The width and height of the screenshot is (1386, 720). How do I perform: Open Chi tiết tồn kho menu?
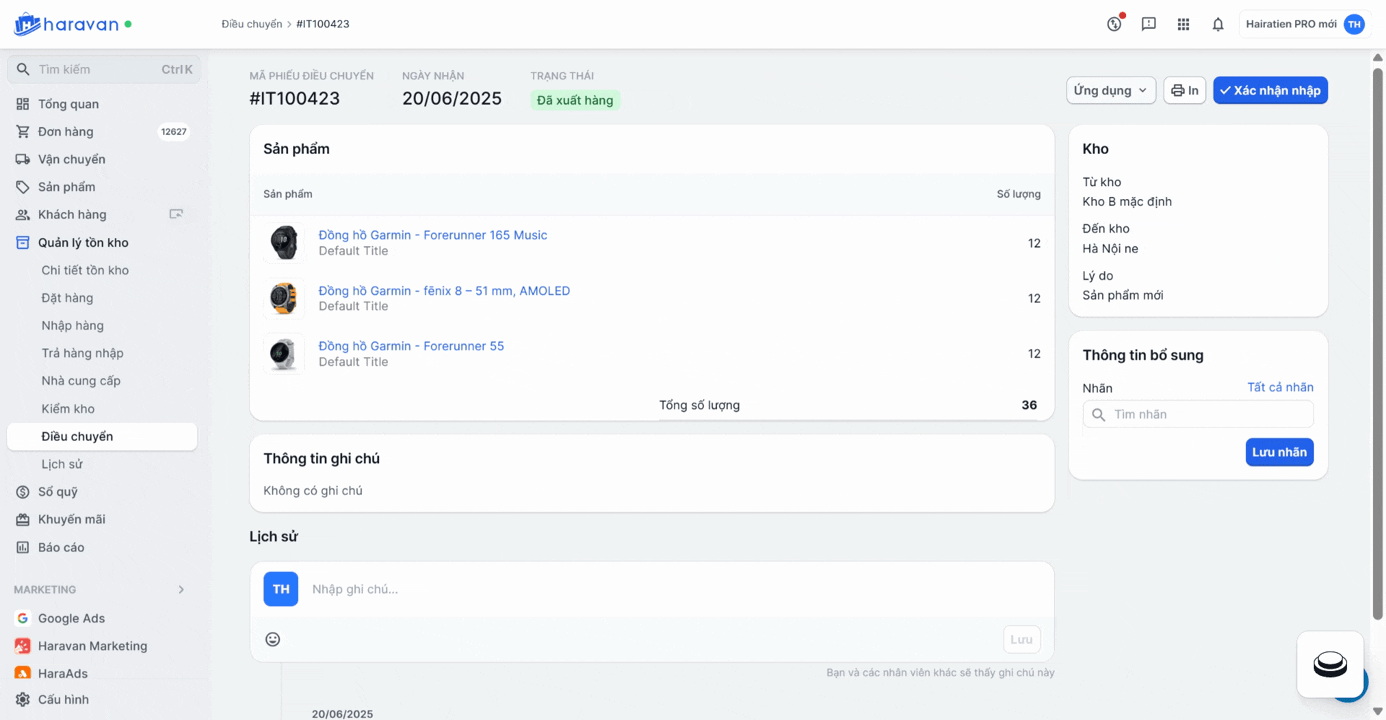click(x=85, y=270)
